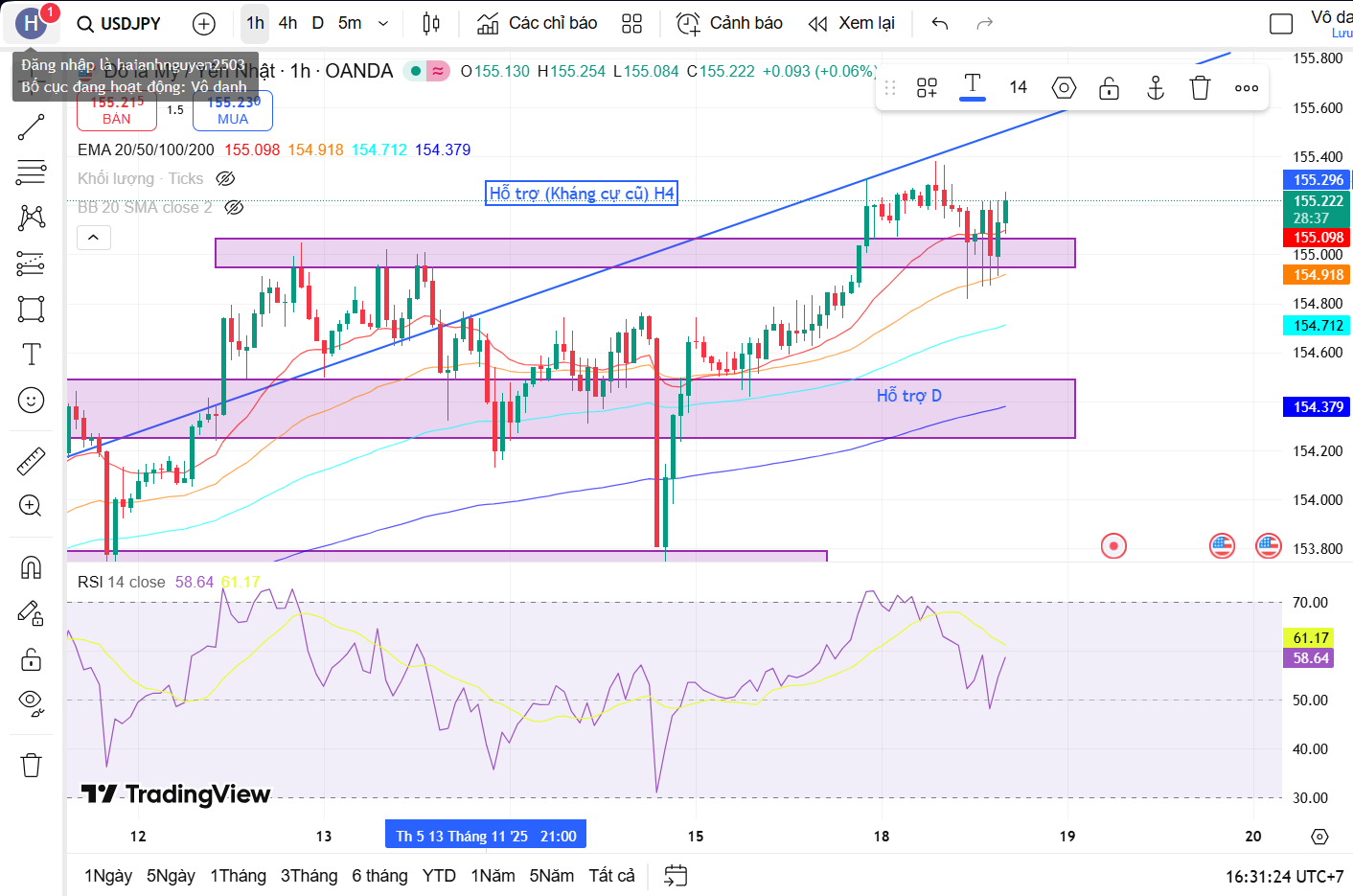
Task: Expand the timeframe interval dropdown
Action: click(383, 23)
